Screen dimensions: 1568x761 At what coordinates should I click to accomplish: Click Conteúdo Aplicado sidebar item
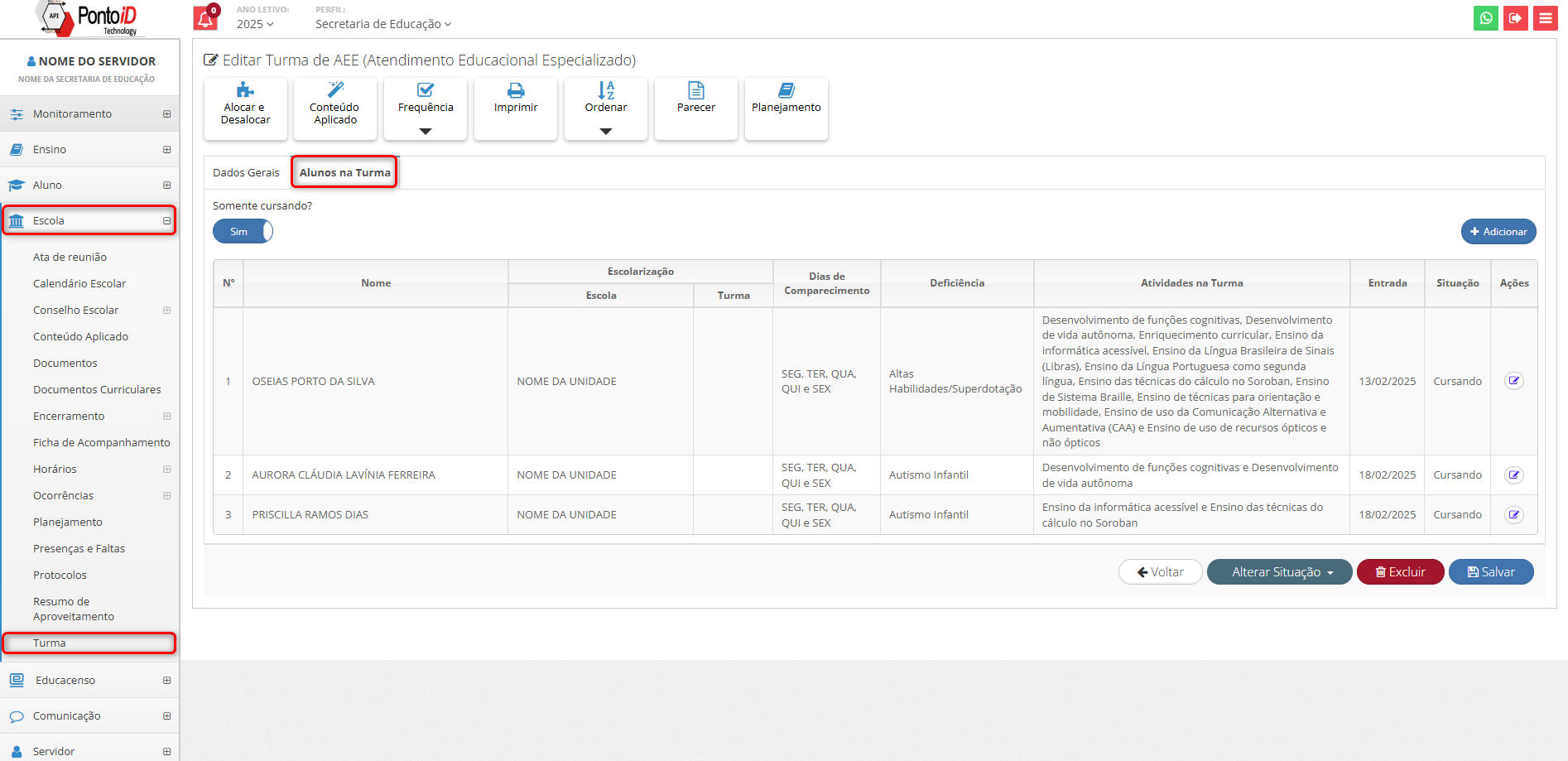[81, 337]
